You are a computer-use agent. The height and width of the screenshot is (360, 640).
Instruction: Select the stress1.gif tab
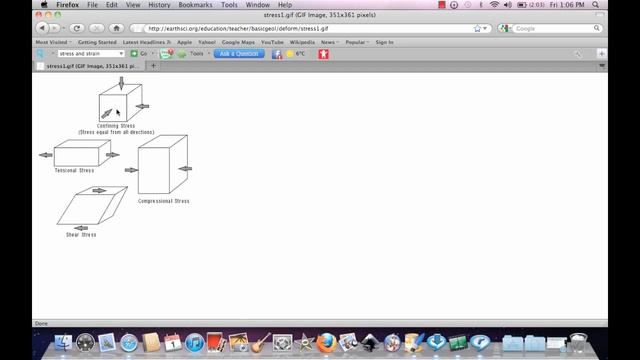(89, 66)
